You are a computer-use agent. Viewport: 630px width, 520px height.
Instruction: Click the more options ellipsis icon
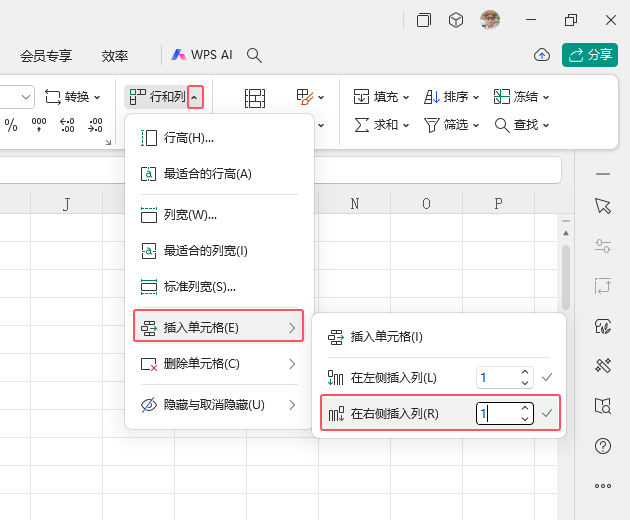(x=603, y=486)
